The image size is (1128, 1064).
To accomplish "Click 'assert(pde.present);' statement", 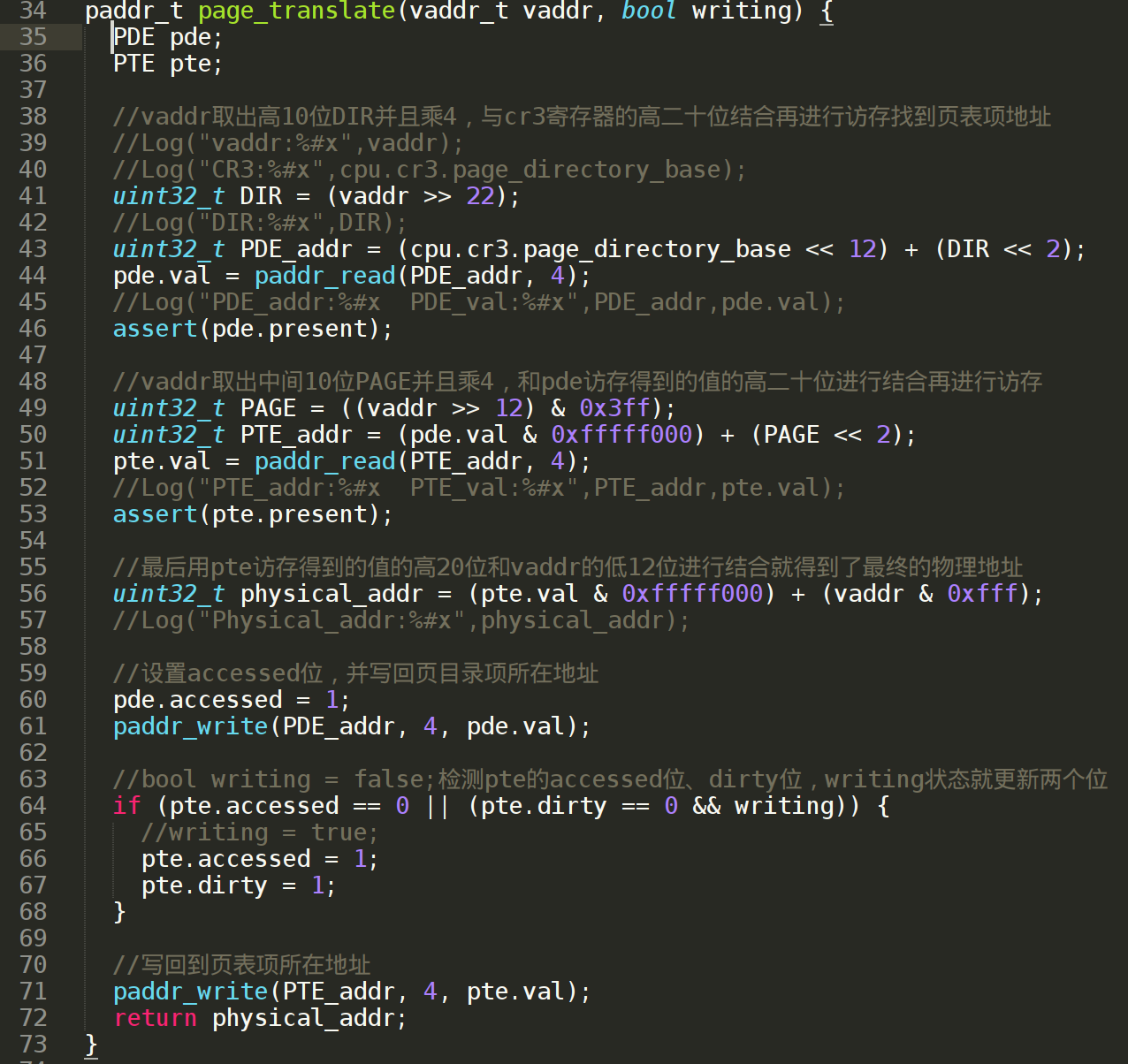I will (253, 329).
